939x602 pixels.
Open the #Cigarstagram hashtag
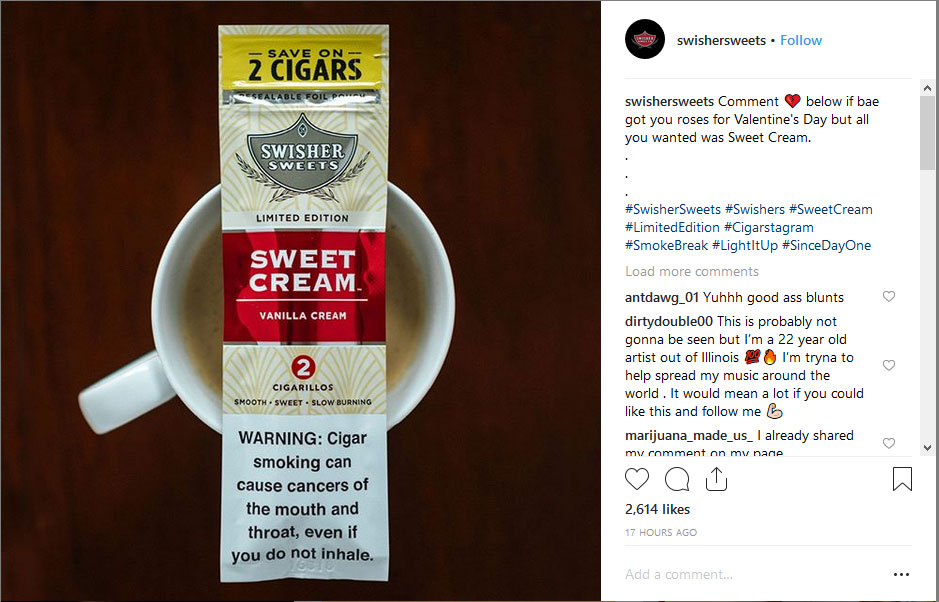[768, 227]
